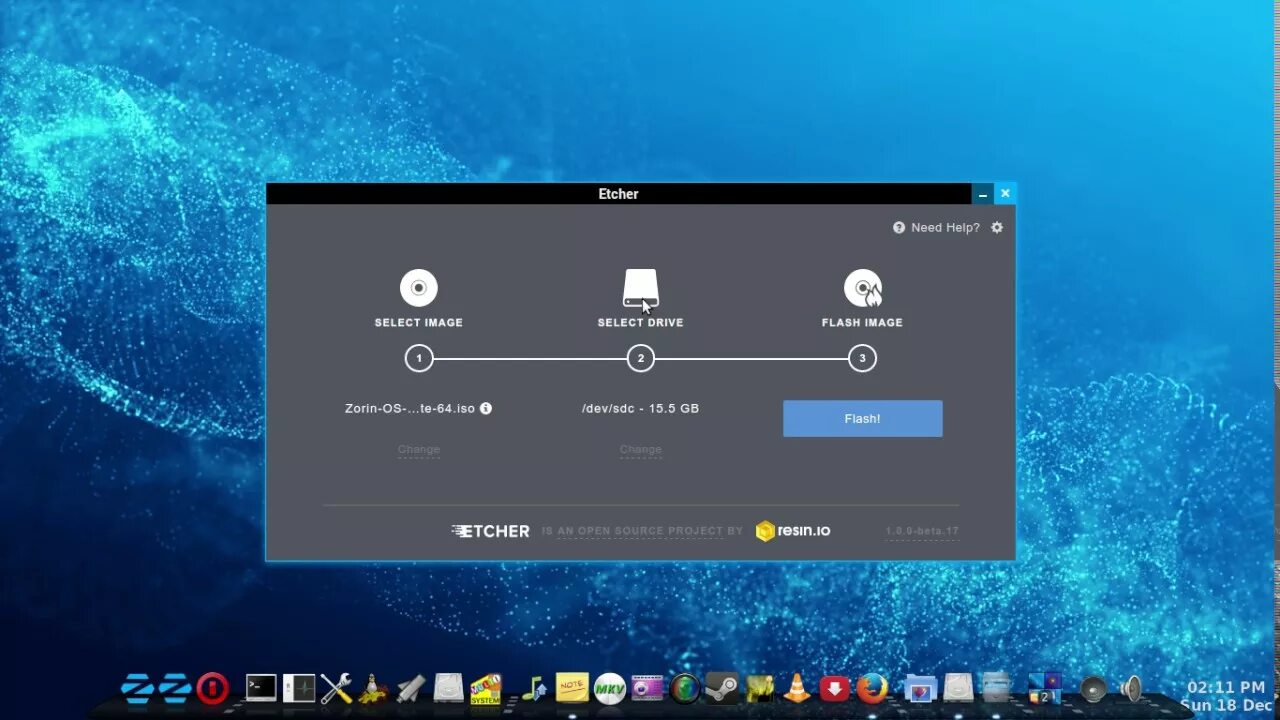The image size is (1280, 720).
Task: Click the grey spaceship dock icon
Action: click(411, 688)
